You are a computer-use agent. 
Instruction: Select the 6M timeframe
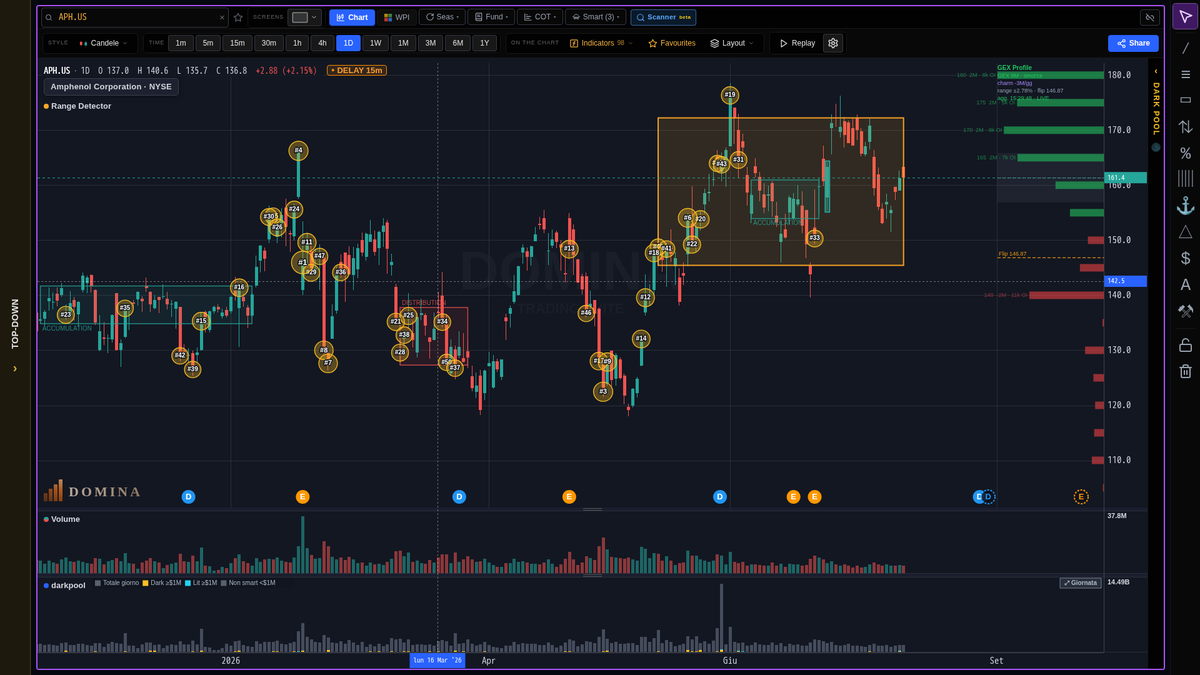pyautogui.click(x=457, y=43)
